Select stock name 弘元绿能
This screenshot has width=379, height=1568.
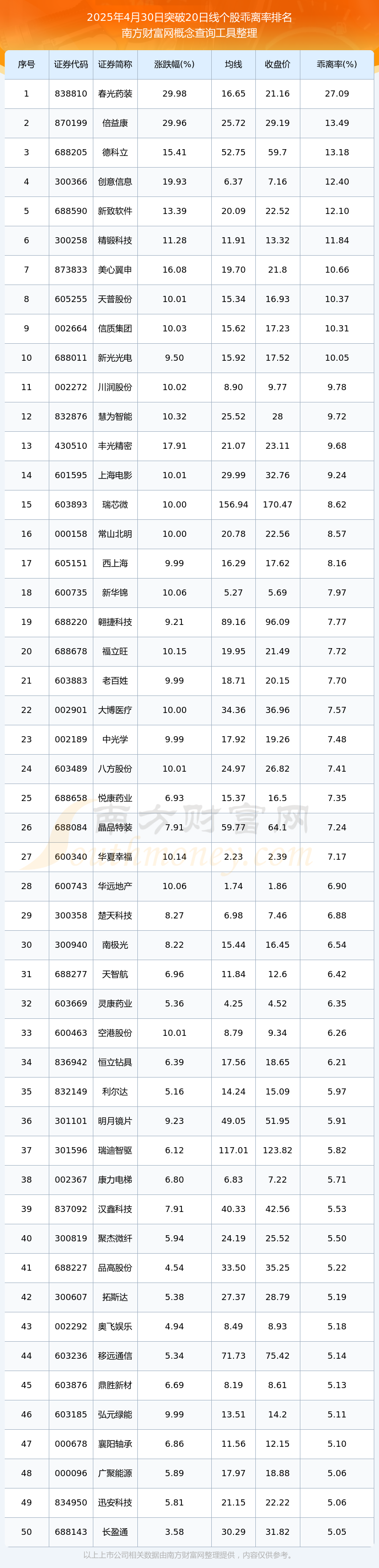(x=115, y=1414)
